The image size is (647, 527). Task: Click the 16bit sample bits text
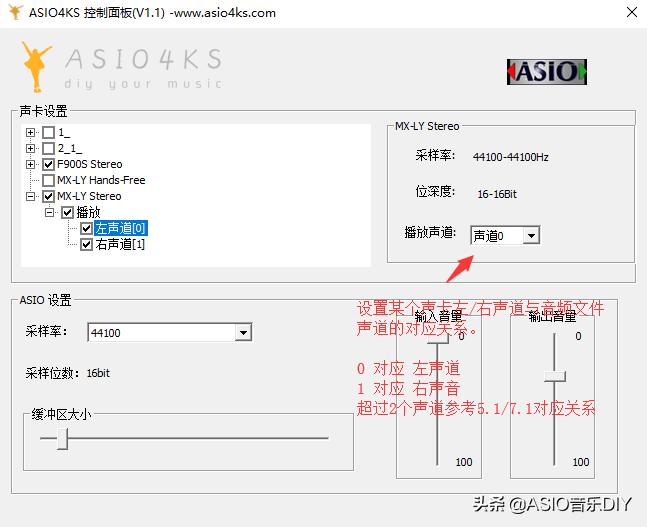[98, 373]
